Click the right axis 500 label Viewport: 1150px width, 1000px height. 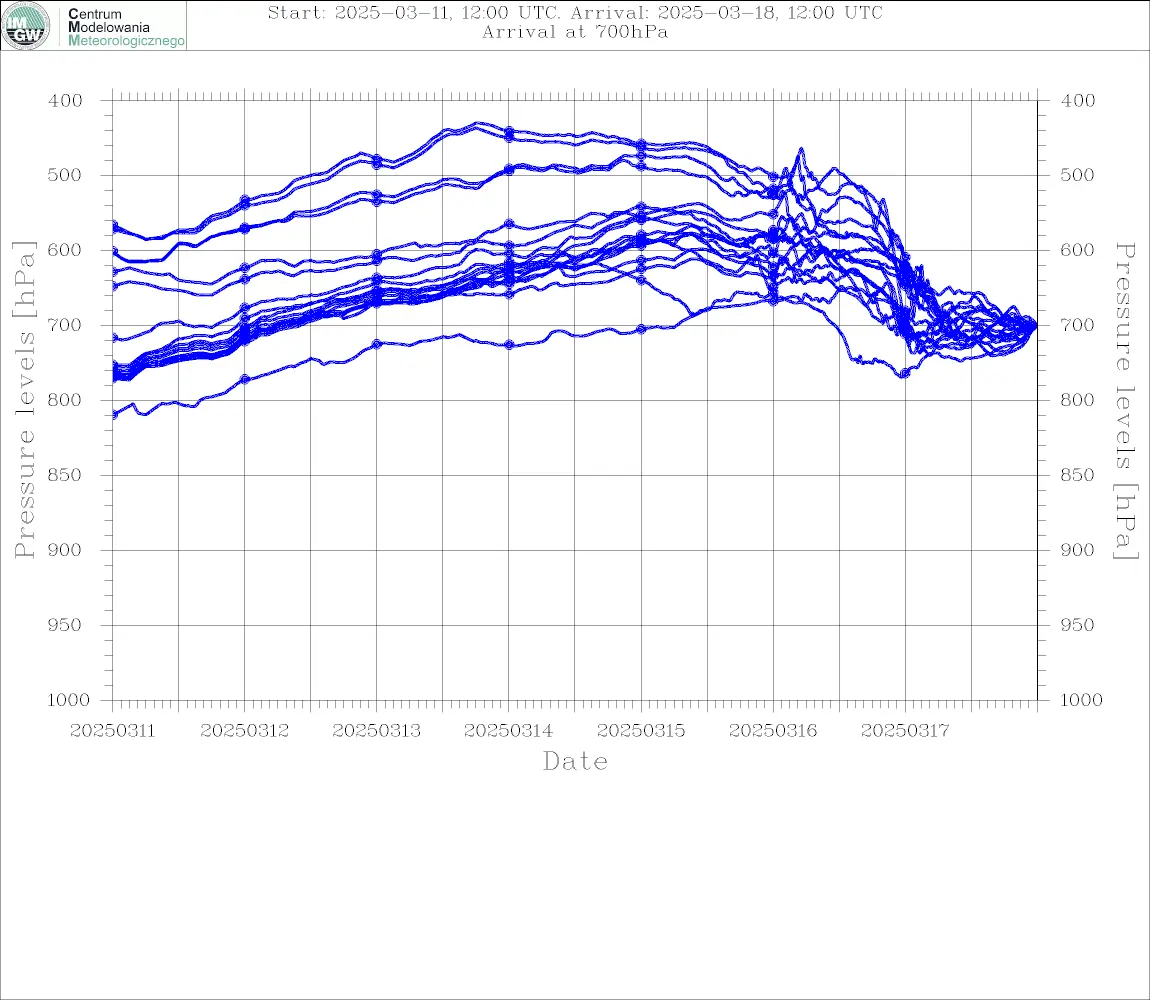tap(1078, 175)
